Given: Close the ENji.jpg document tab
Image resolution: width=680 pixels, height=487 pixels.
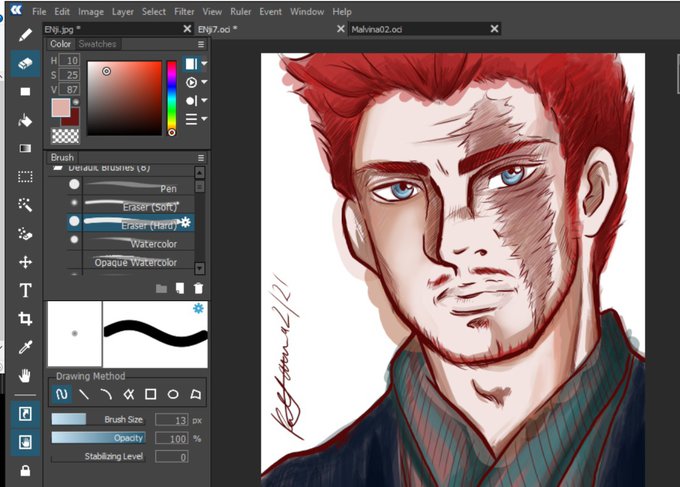Looking at the screenshot, I should pos(187,29).
